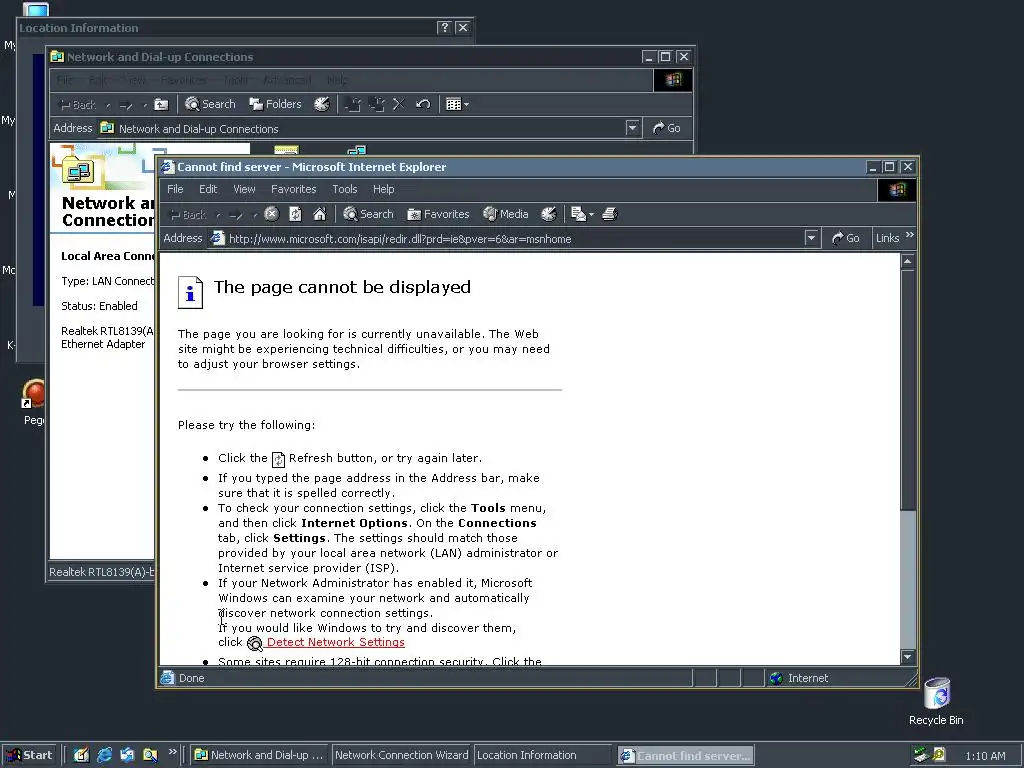Click the Status: Enabled text

point(99,306)
